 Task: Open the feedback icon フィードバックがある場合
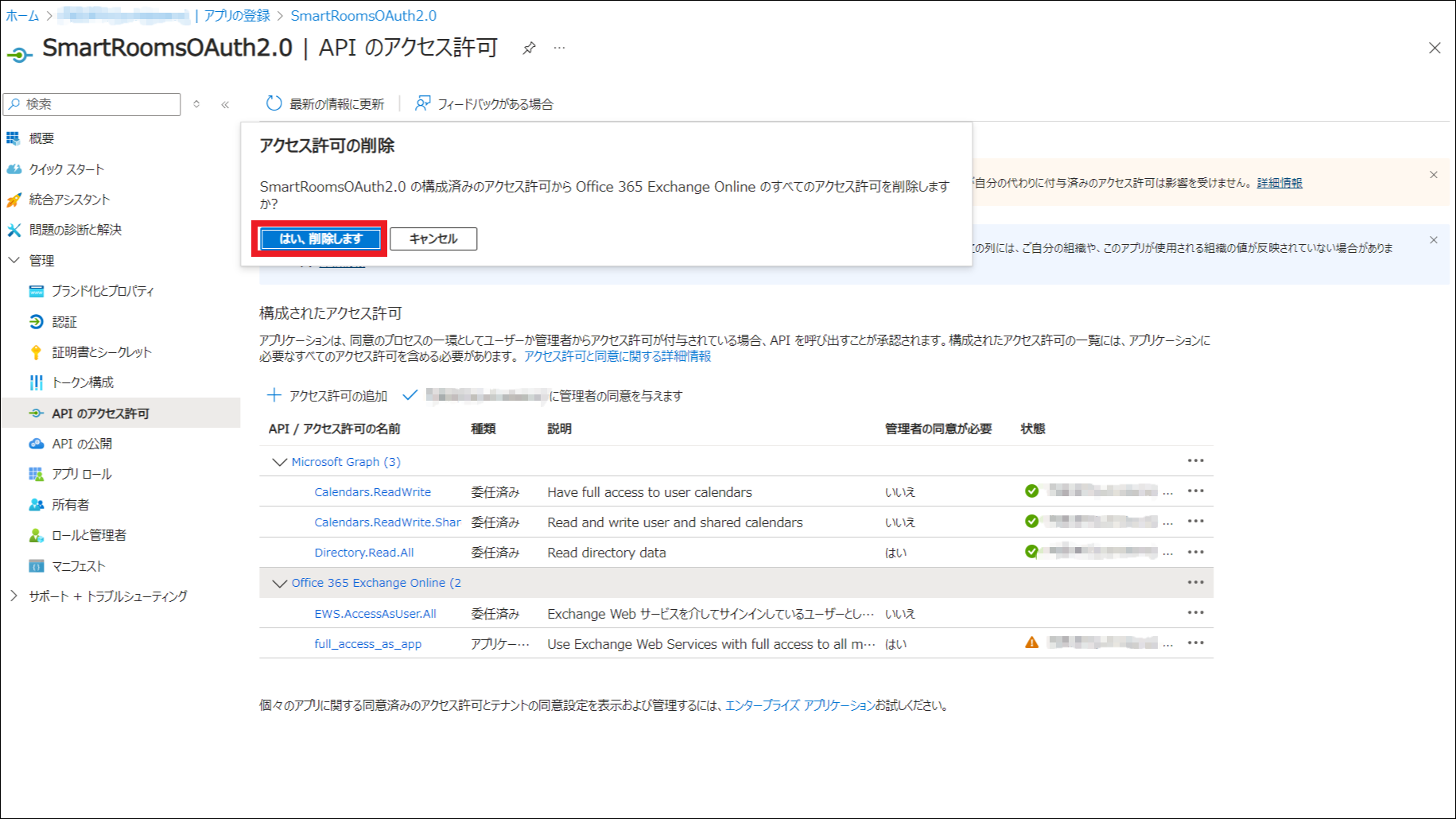point(422,103)
